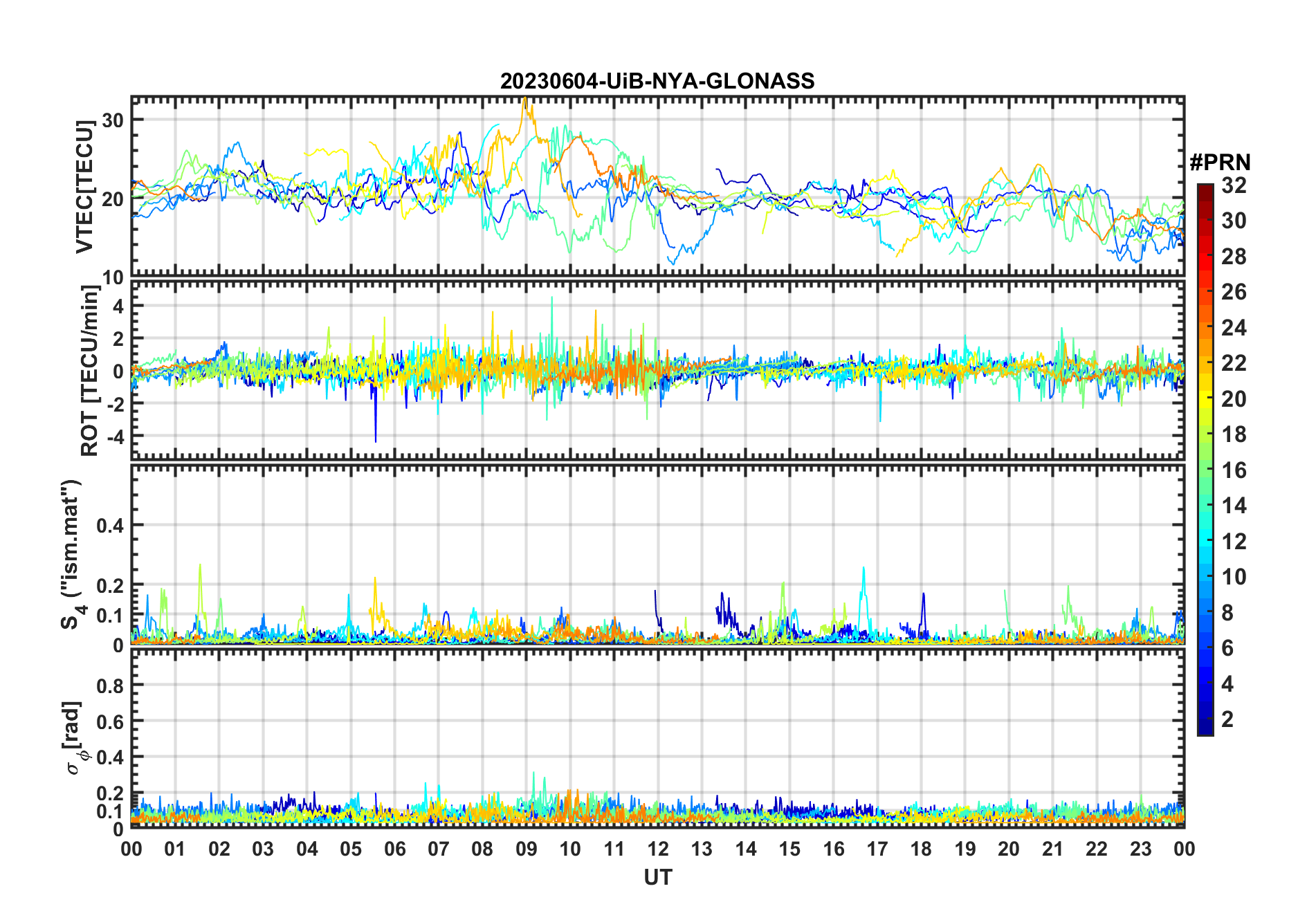Click ROT y-axis tick label -4
1316x920 pixels.
[x=114, y=436]
